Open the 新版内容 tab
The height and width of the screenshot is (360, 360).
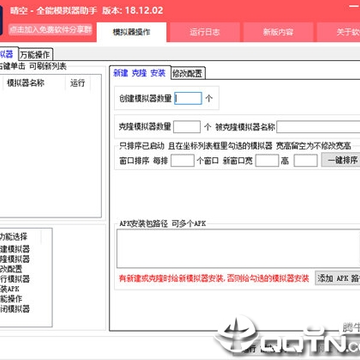tap(278, 32)
